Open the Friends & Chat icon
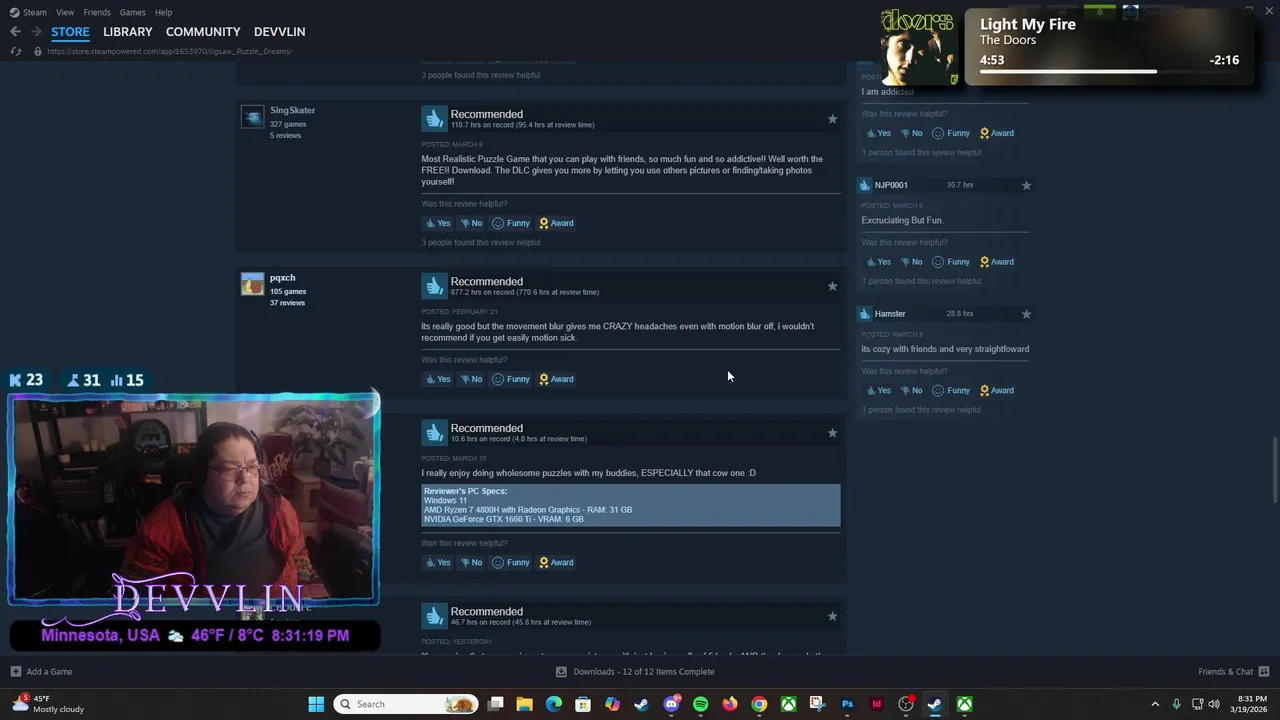This screenshot has height=720, width=1280. [x=1264, y=672]
